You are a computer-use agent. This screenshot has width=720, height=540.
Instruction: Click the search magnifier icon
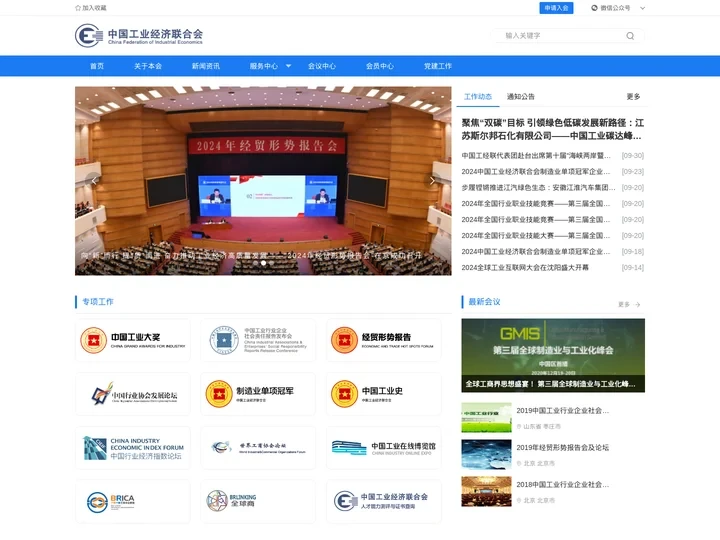(630, 36)
